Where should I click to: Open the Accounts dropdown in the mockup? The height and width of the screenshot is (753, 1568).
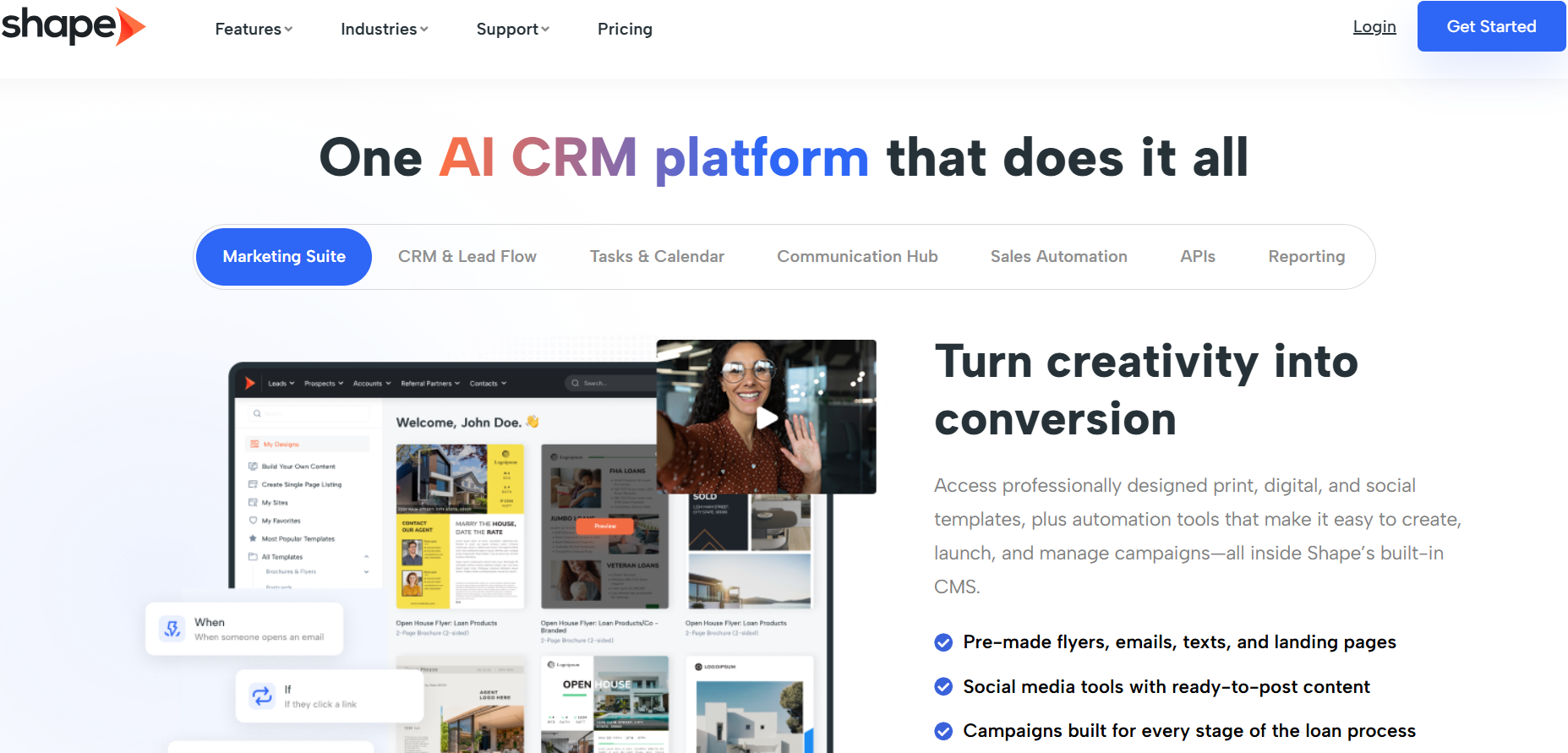click(372, 383)
